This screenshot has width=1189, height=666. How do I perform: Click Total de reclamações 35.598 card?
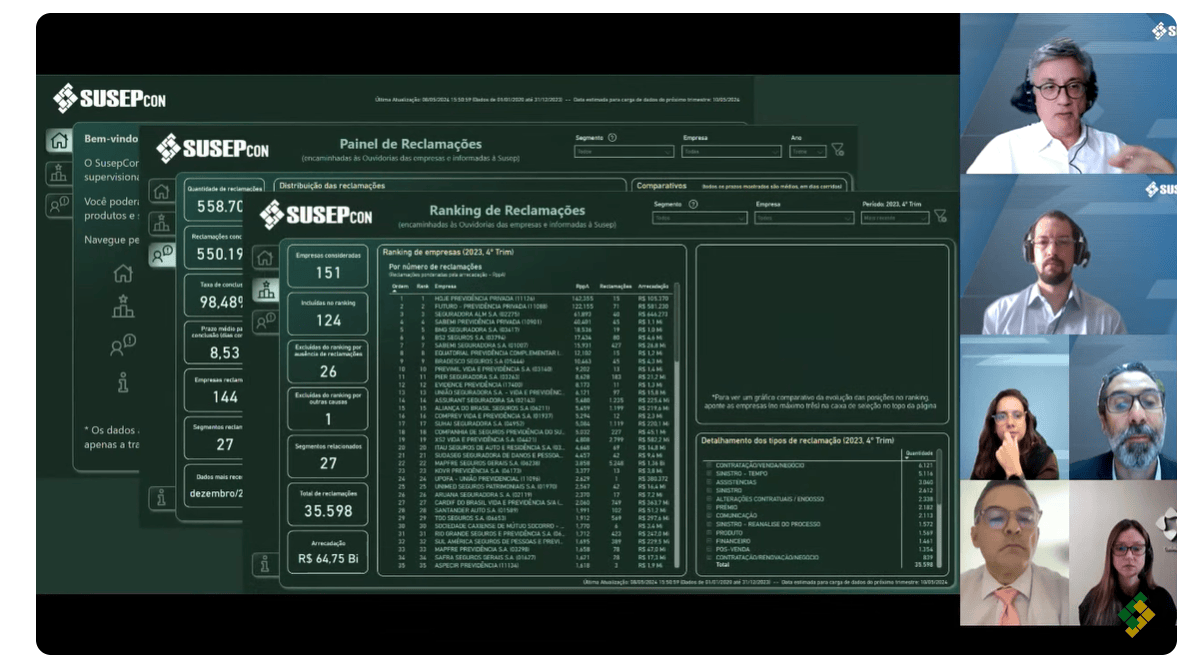(x=328, y=504)
